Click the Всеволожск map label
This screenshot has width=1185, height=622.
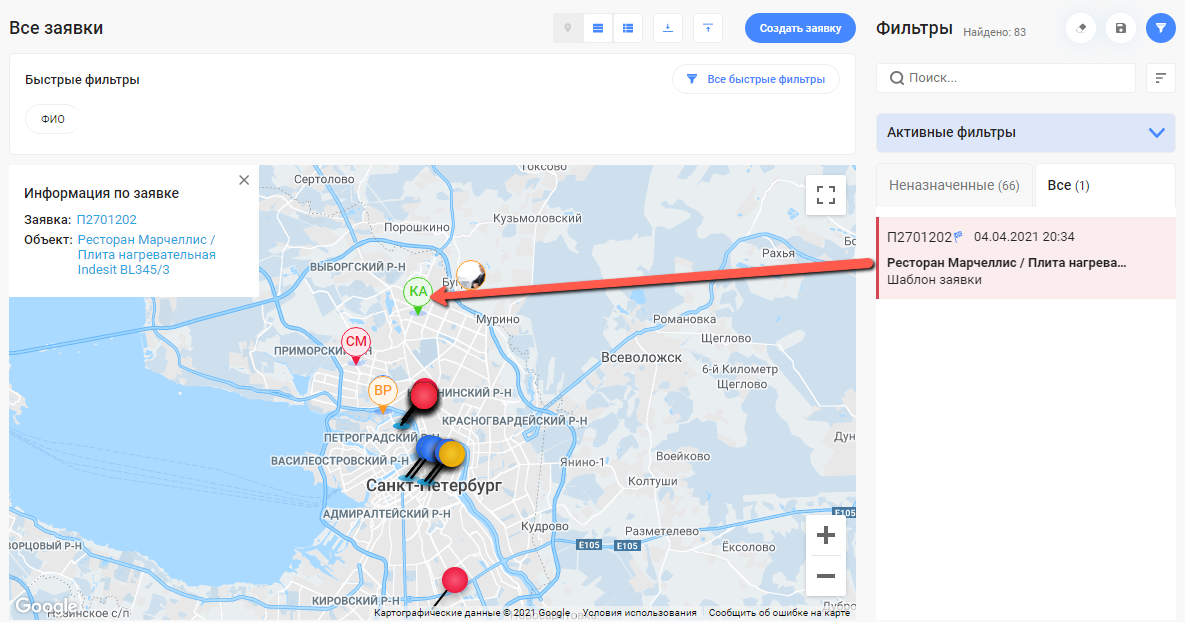click(x=642, y=357)
